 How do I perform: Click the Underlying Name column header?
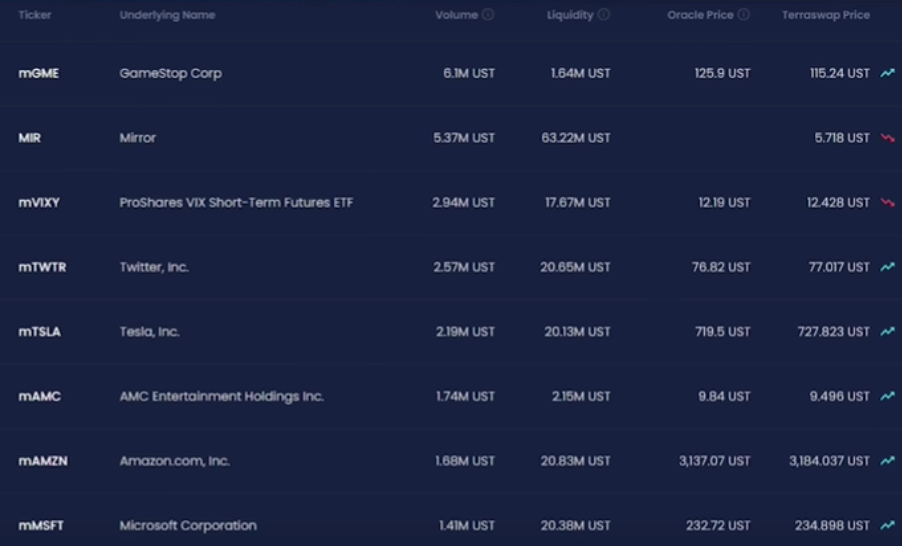click(x=167, y=15)
